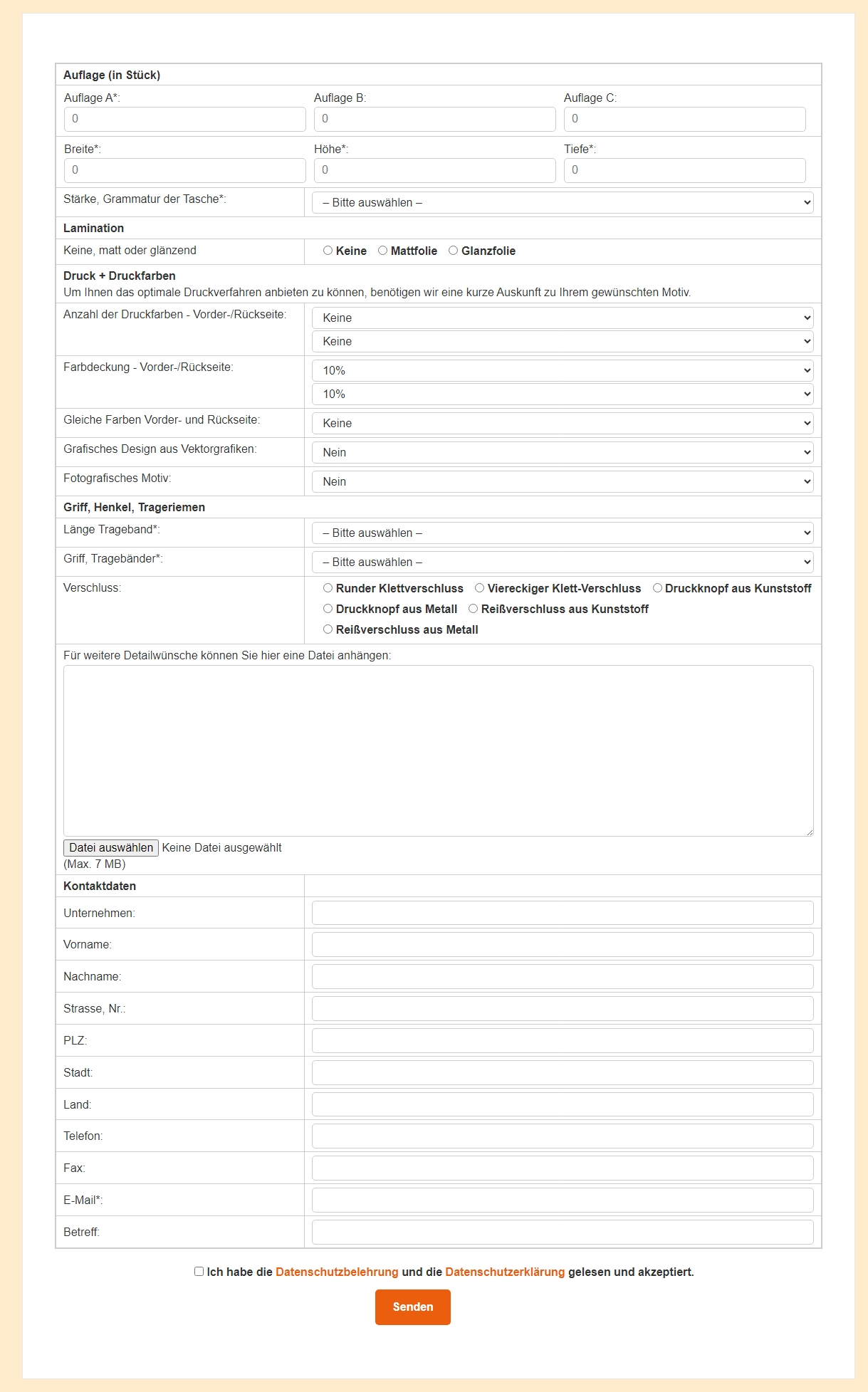This screenshot has height=1392, width=868.
Task: Click into the Höhe field
Action: click(435, 170)
